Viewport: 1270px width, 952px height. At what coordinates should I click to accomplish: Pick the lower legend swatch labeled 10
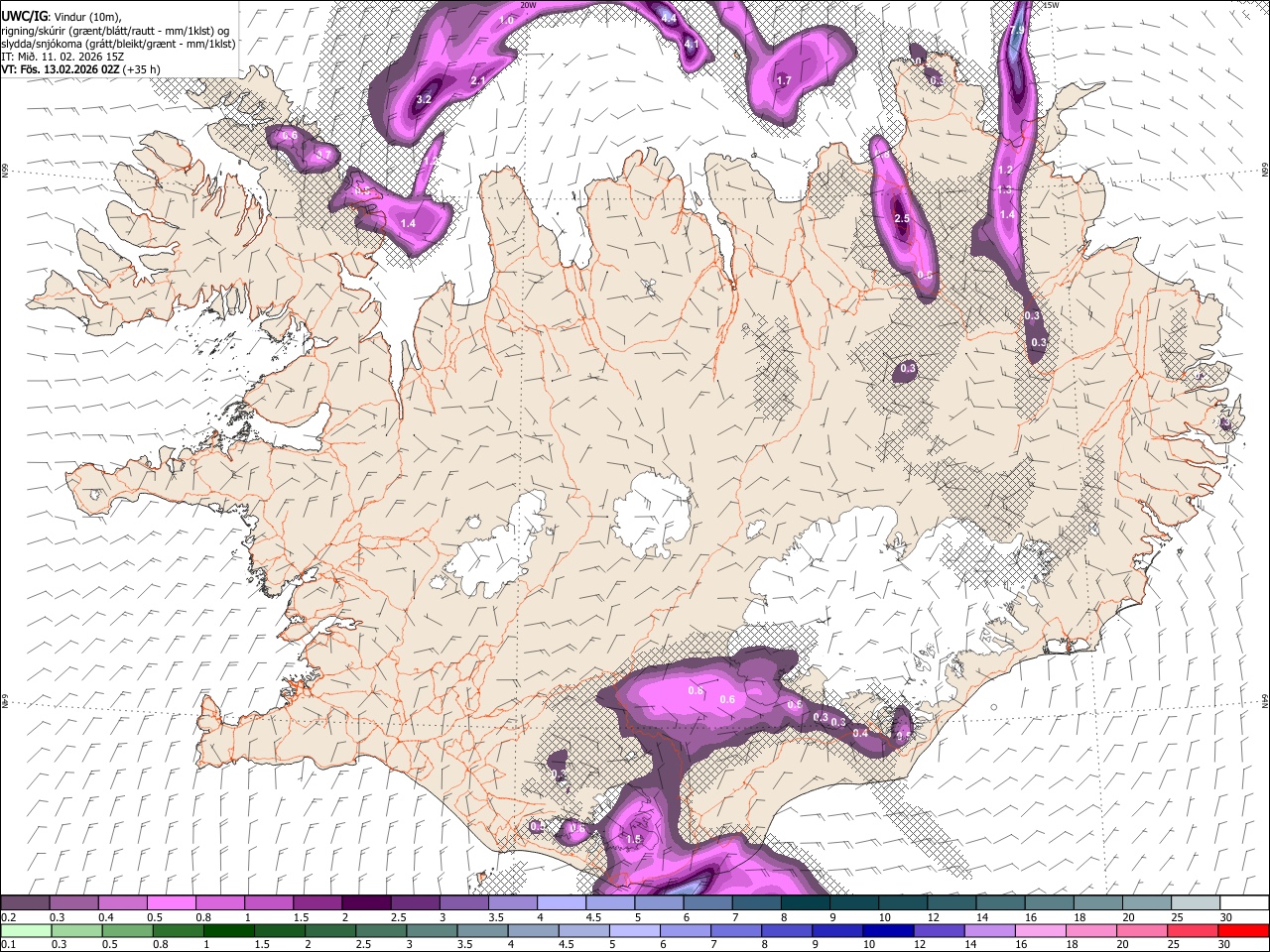(x=889, y=931)
